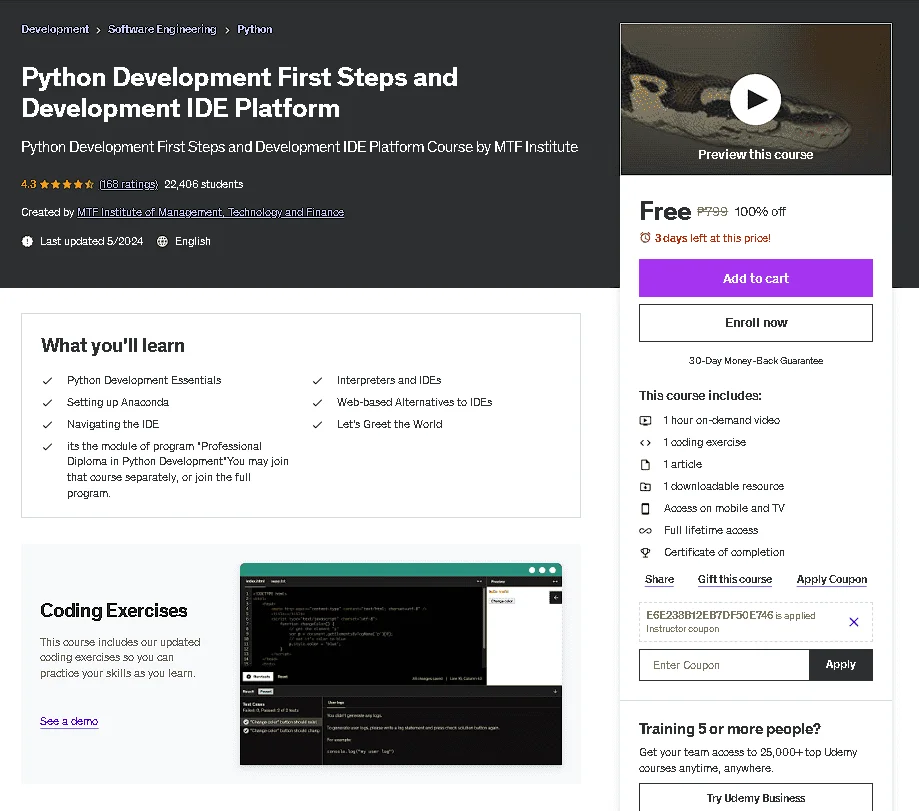Click the checkmark beside Python Development Essentials

[47, 381]
